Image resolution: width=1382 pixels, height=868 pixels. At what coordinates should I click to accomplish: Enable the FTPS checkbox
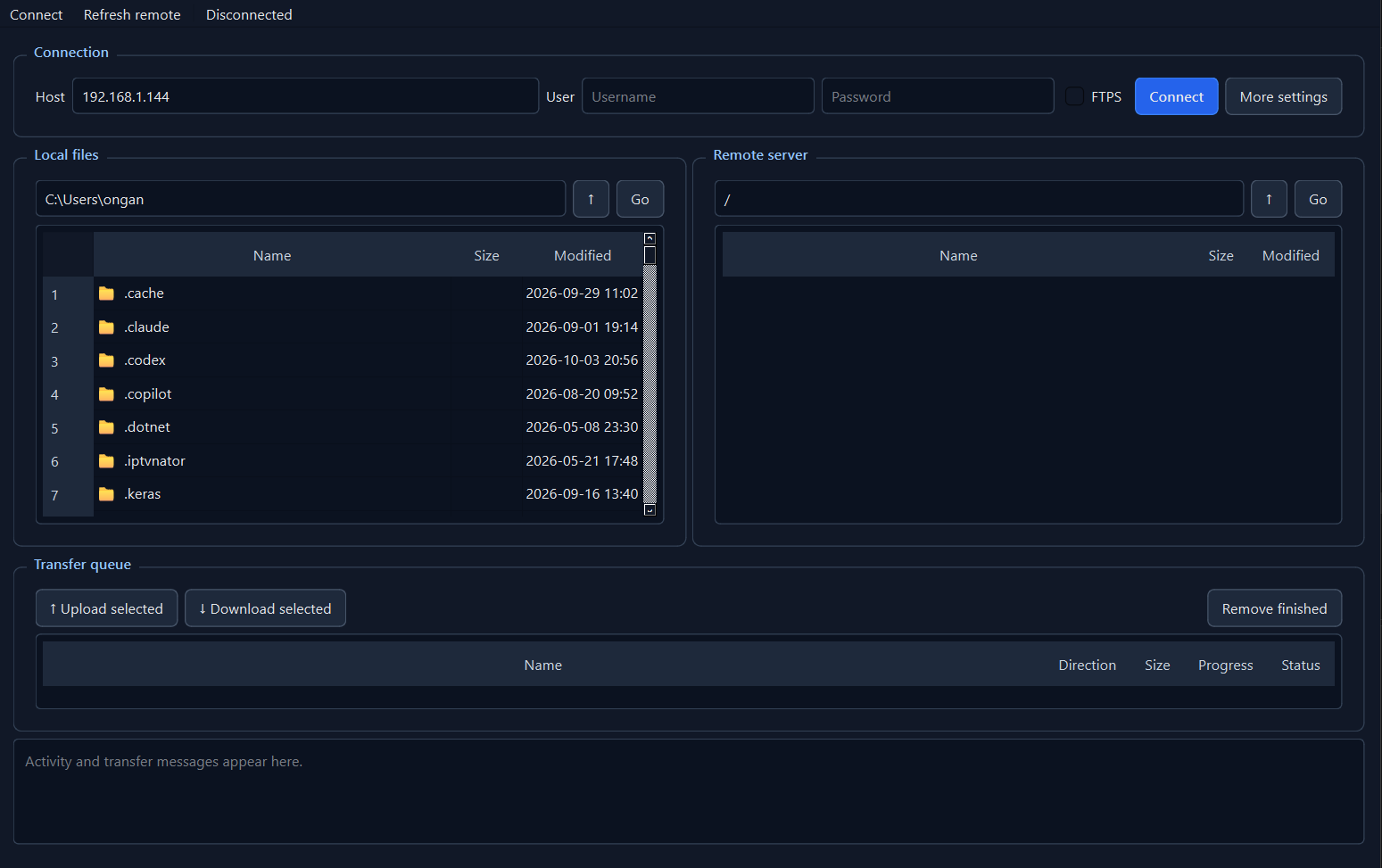point(1075,96)
